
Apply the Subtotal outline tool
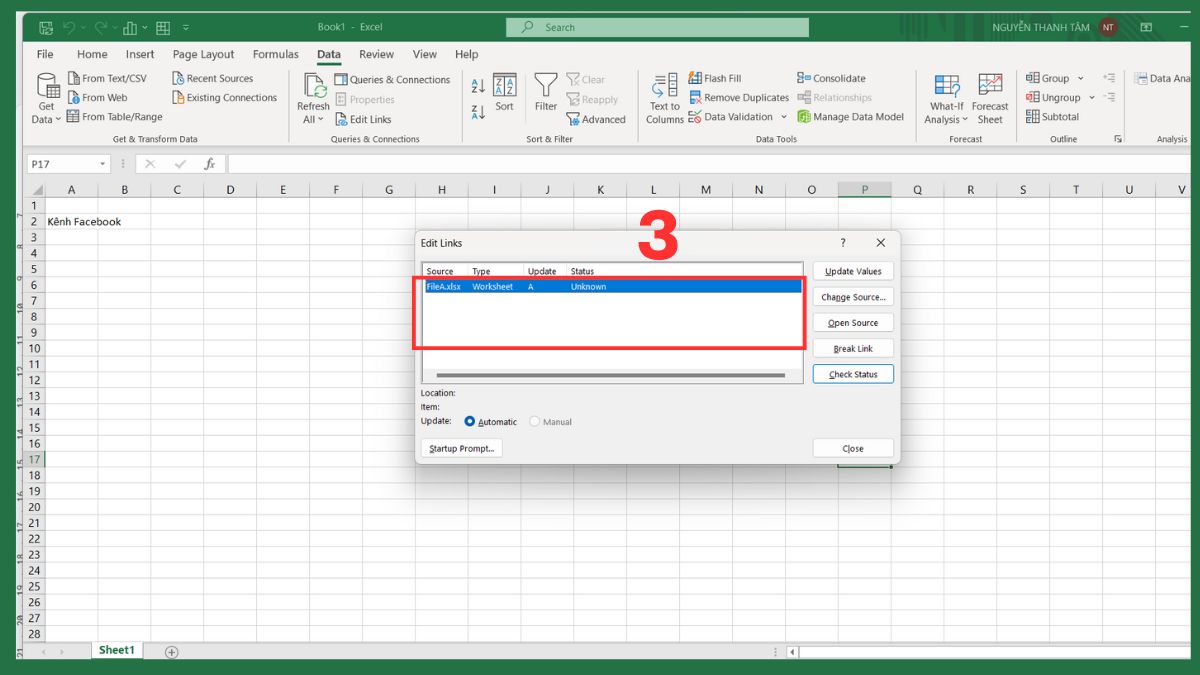[x=1051, y=116]
